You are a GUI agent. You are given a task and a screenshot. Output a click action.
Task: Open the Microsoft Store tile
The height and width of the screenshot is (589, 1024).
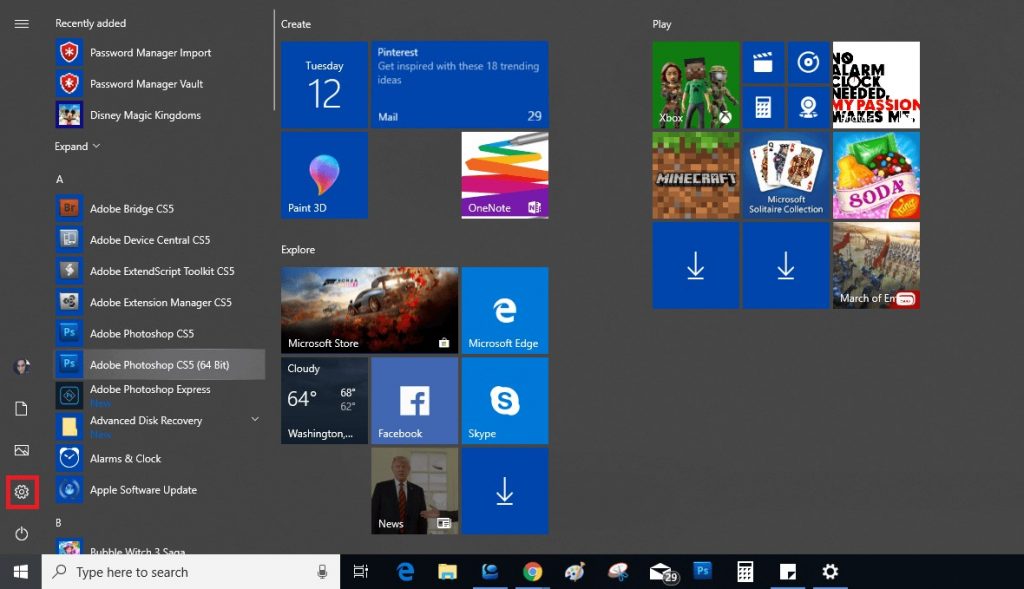370,310
